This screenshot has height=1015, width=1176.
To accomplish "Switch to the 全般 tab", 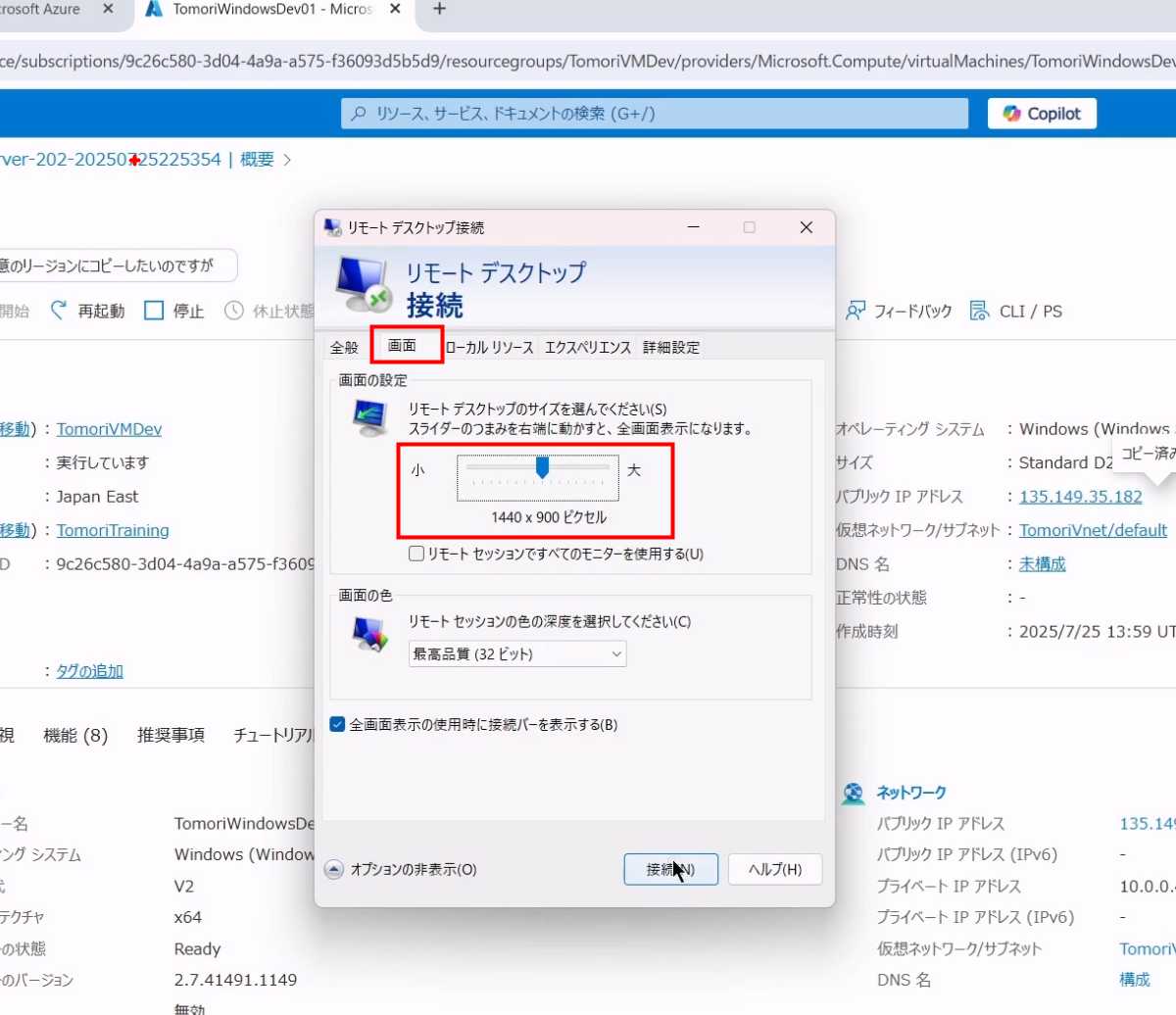I will click(x=344, y=347).
